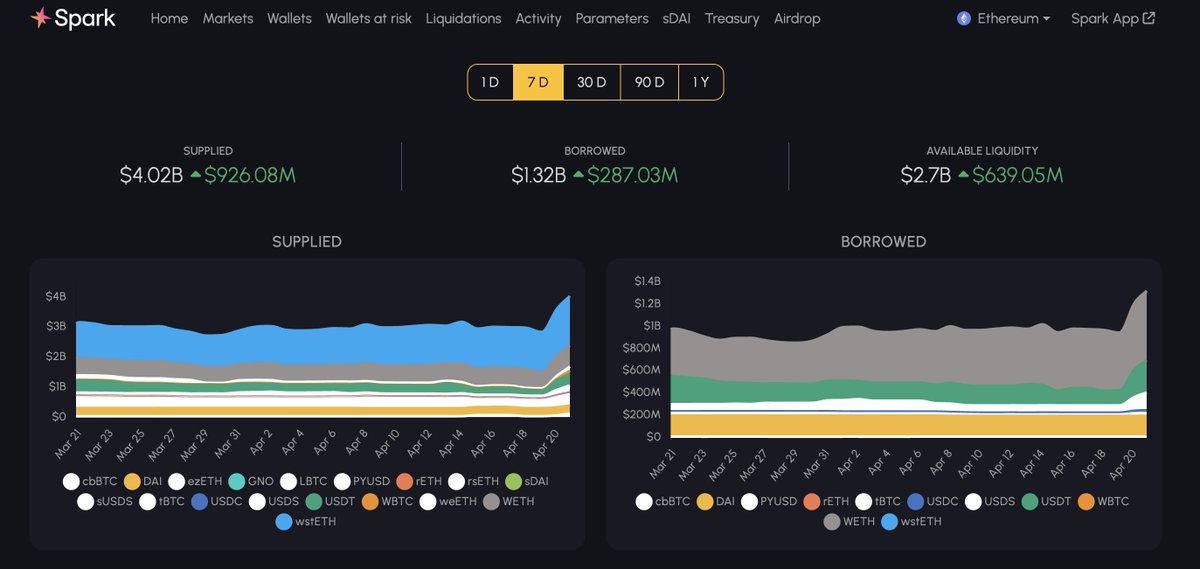Viewport: 1200px width, 569px height.
Task: Click the AVAILABLE LIQUIDITY label
Action: tap(982, 151)
